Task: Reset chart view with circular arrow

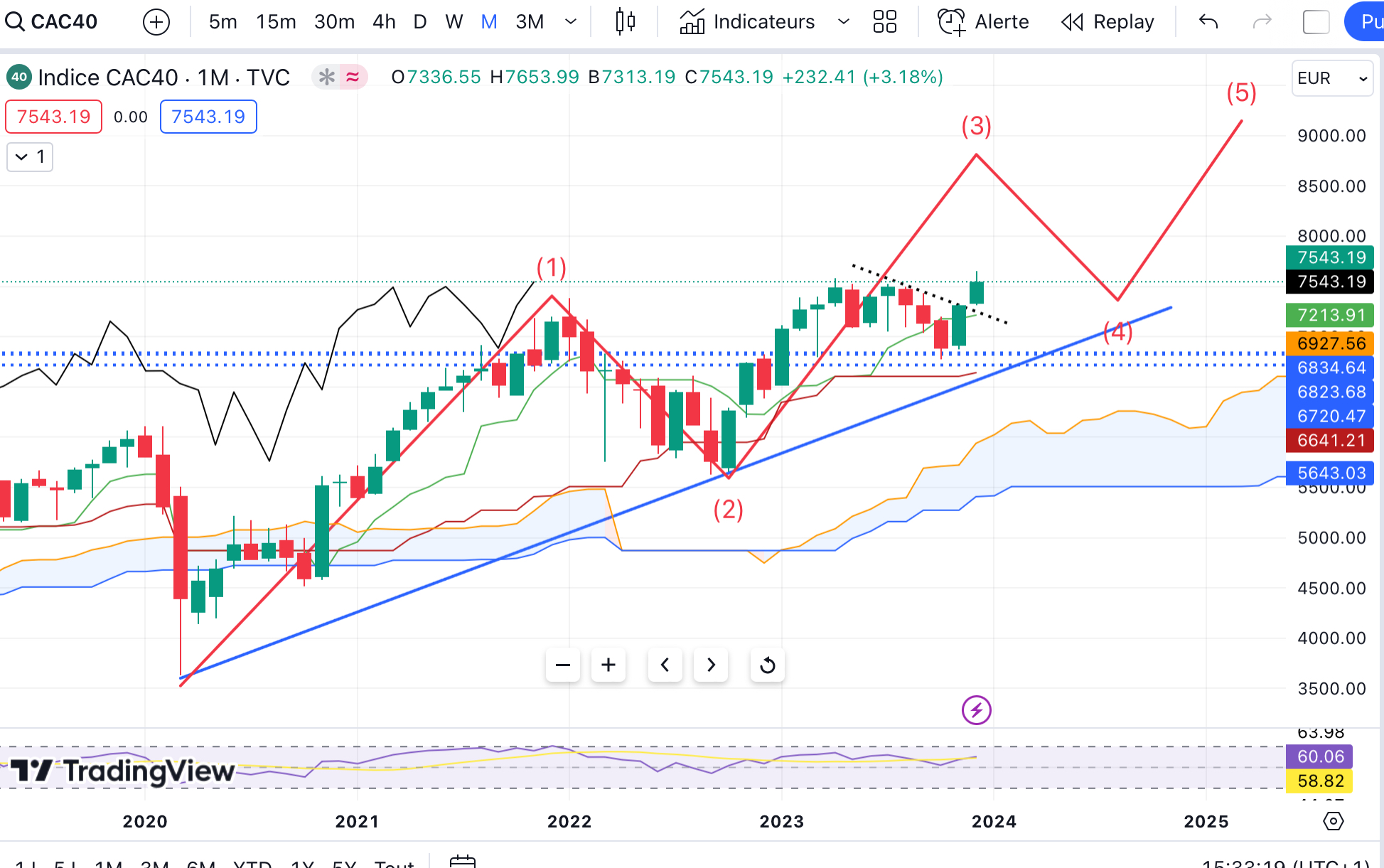Action: pyautogui.click(x=767, y=665)
